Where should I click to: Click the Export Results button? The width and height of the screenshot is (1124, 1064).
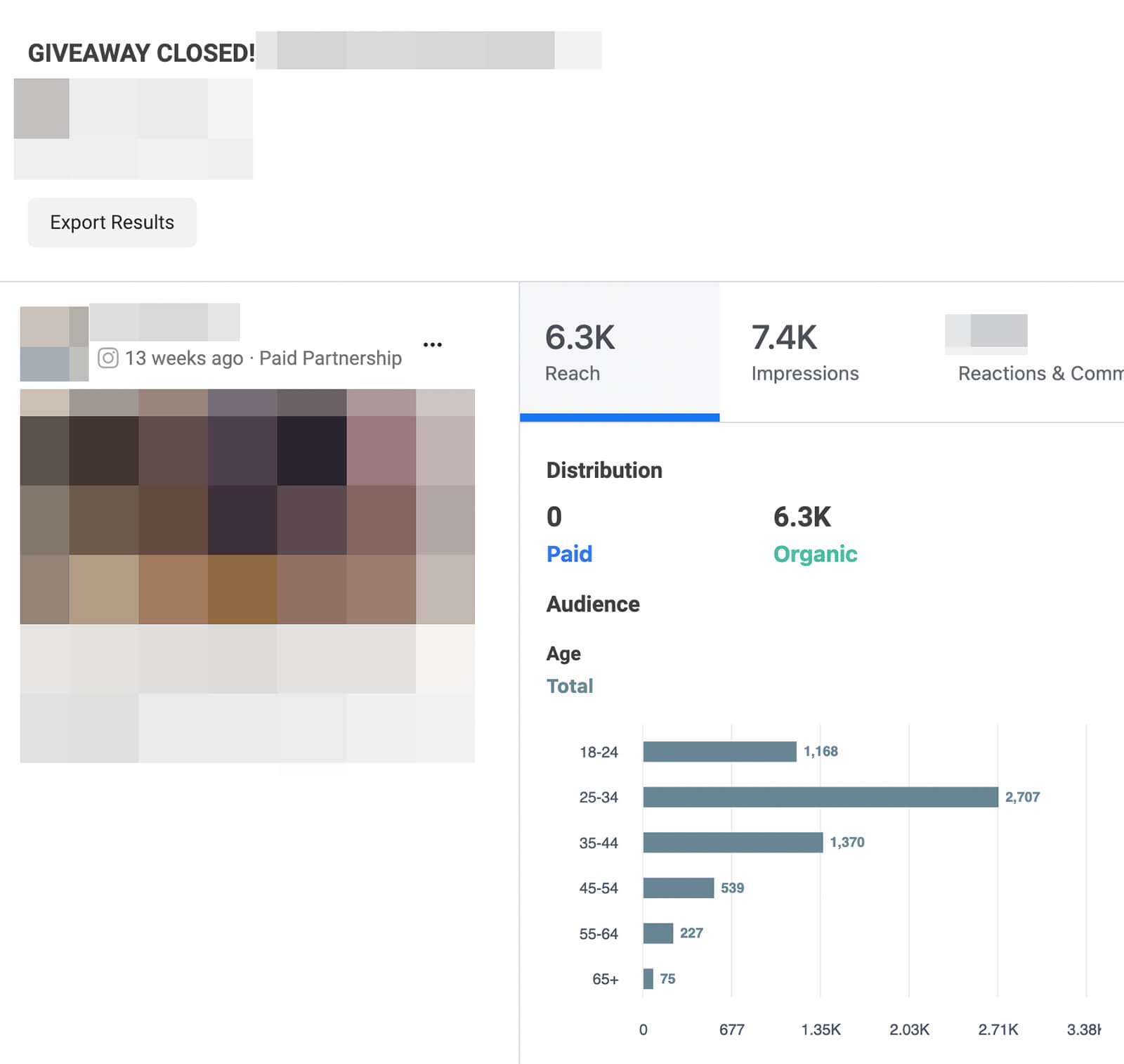pyautogui.click(x=112, y=222)
